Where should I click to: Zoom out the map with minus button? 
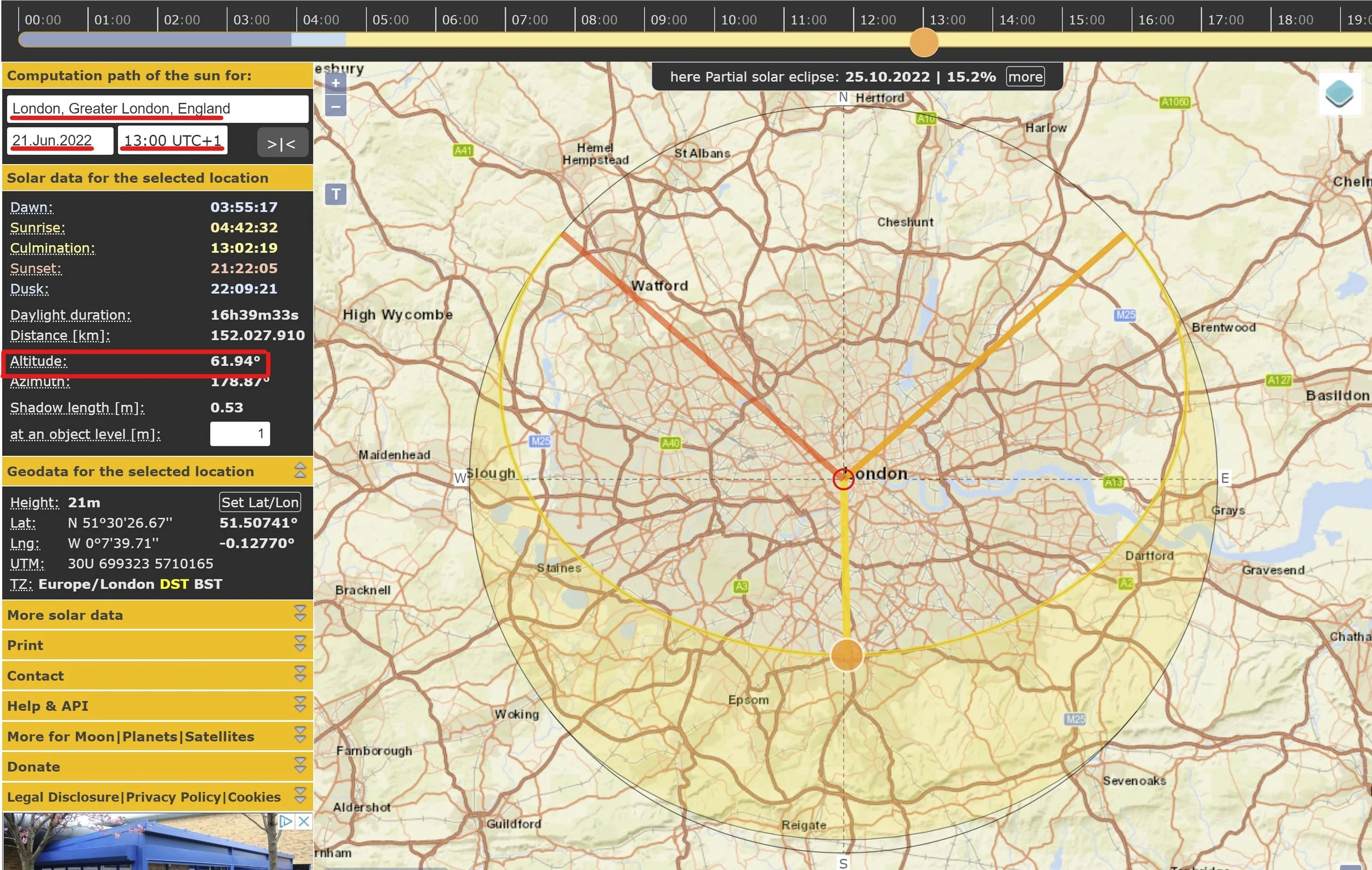point(336,106)
